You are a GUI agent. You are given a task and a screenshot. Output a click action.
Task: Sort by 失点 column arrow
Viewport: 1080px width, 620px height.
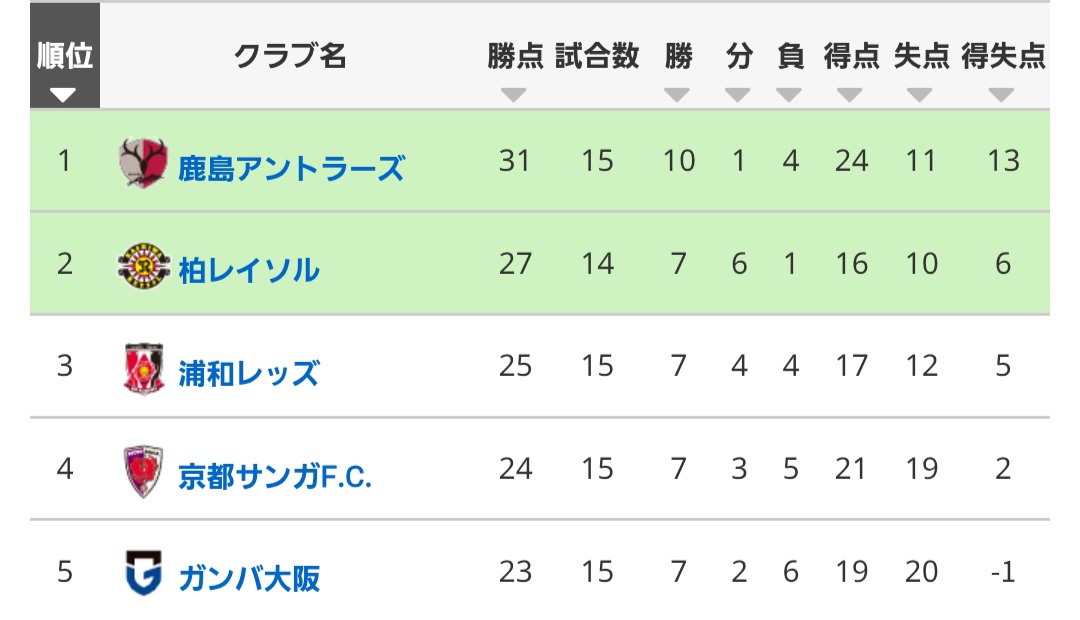coord(920,95)
